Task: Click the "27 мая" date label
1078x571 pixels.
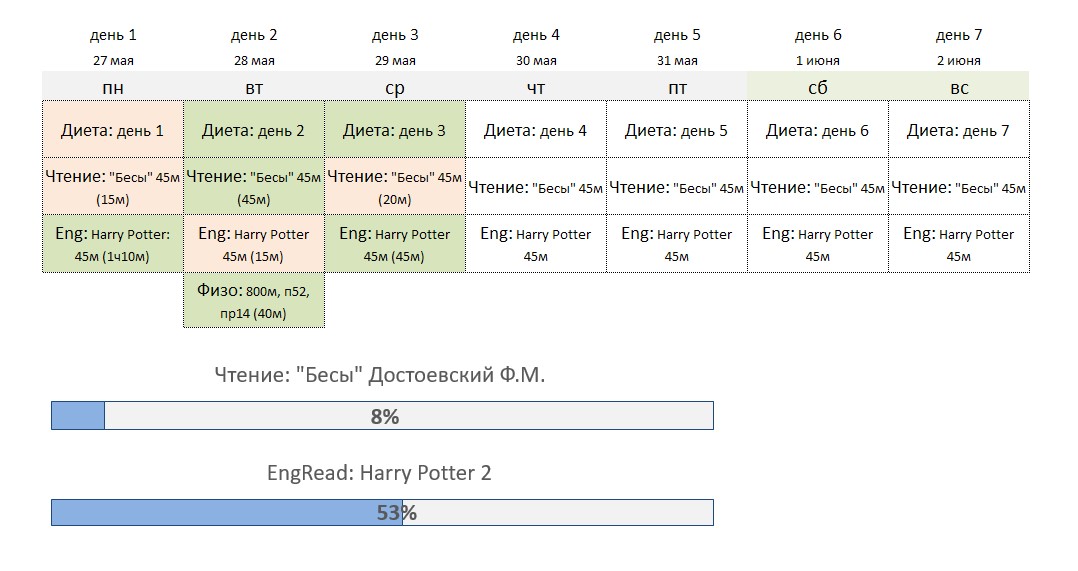Action: point(113,60)
